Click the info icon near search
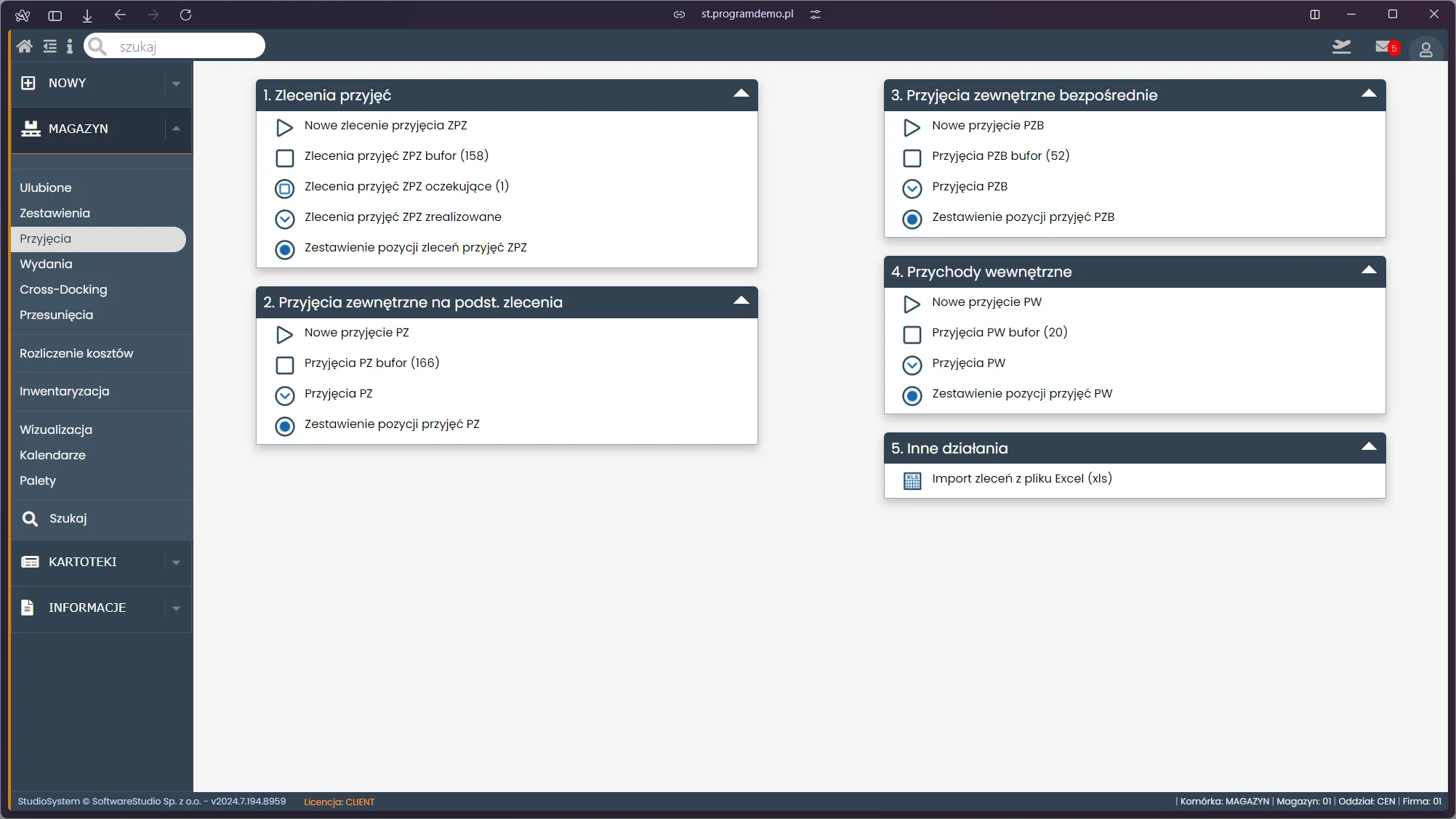1456x819 pixels. click(70, 47)
